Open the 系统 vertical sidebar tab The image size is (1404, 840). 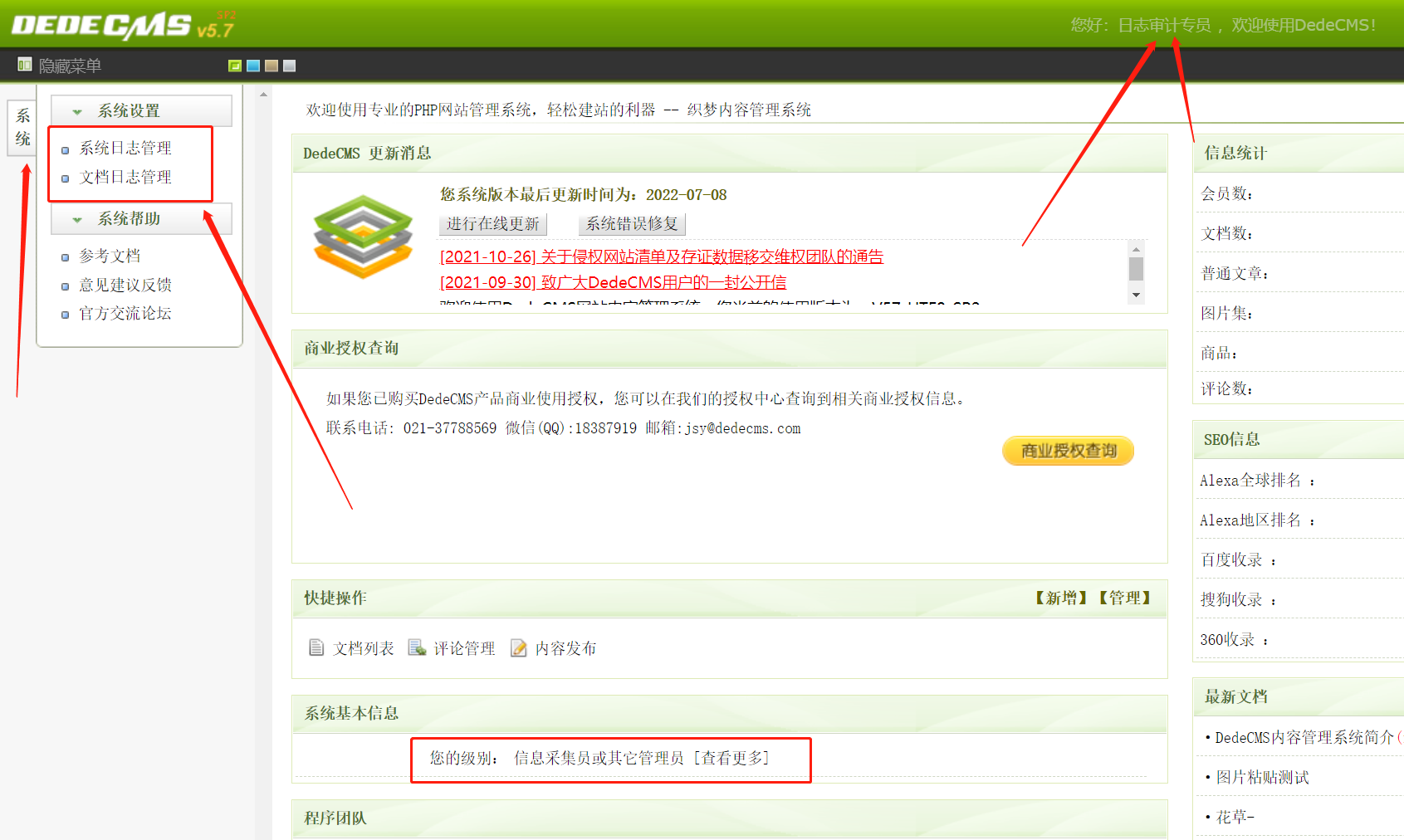(22, 127)
